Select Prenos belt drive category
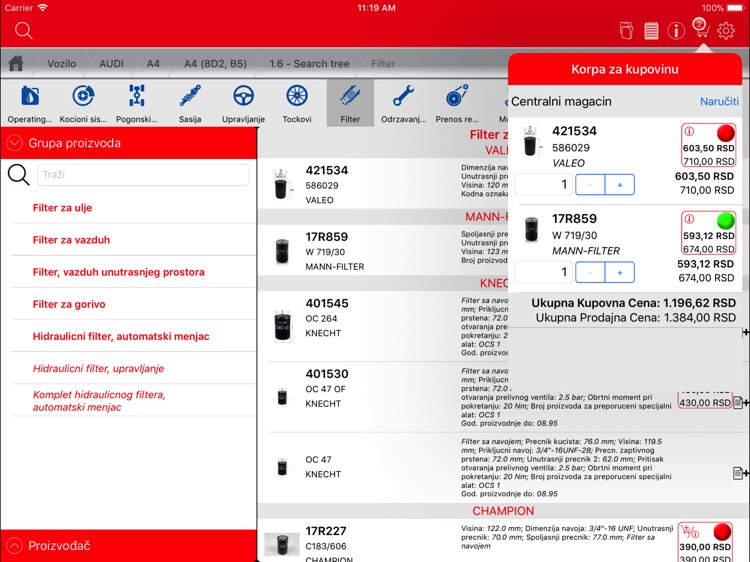 pyautogui.click(x=457, y=103)
